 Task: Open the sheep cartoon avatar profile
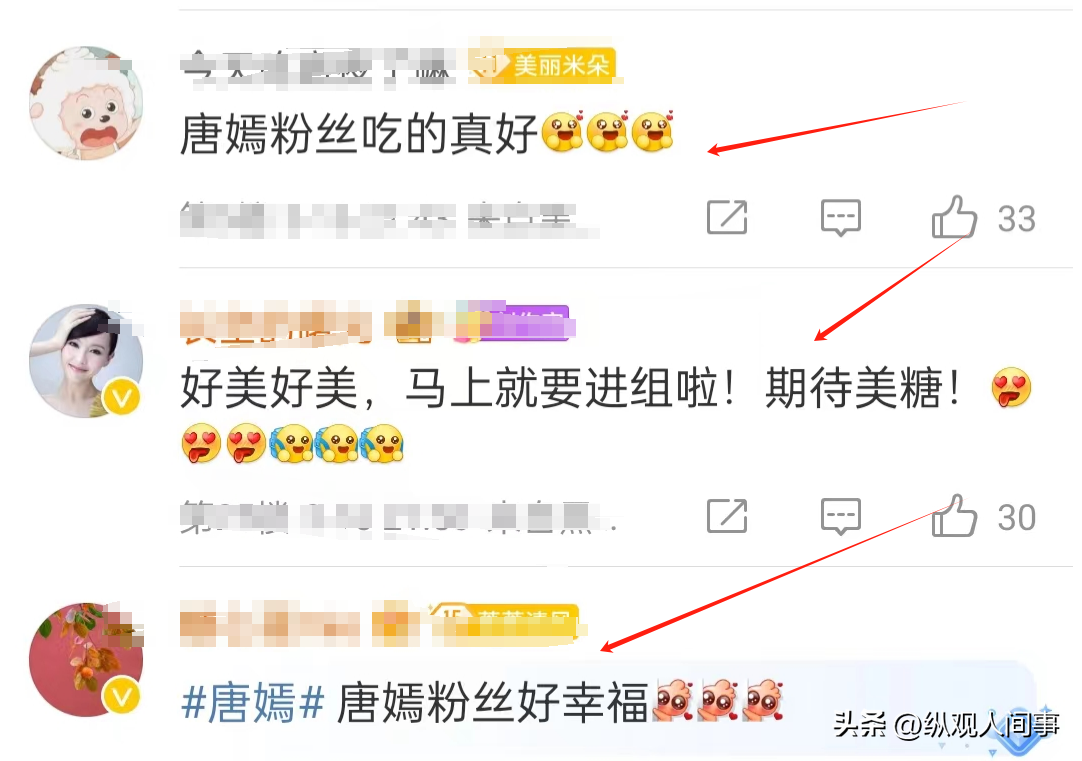86,103
